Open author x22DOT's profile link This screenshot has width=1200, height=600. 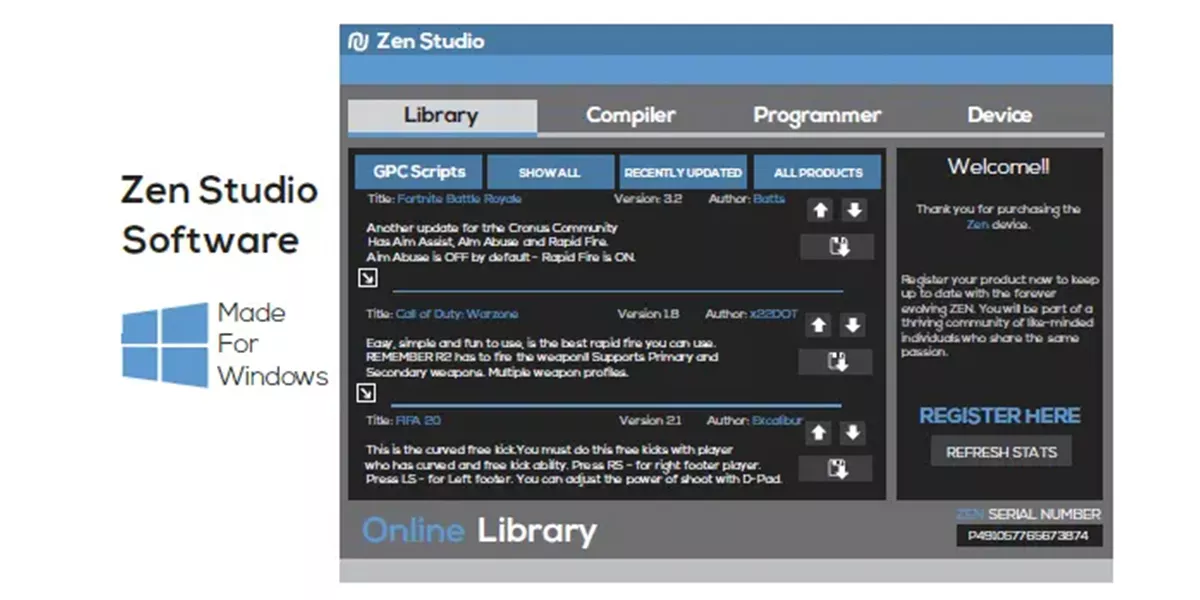click(x=774, y=314)
